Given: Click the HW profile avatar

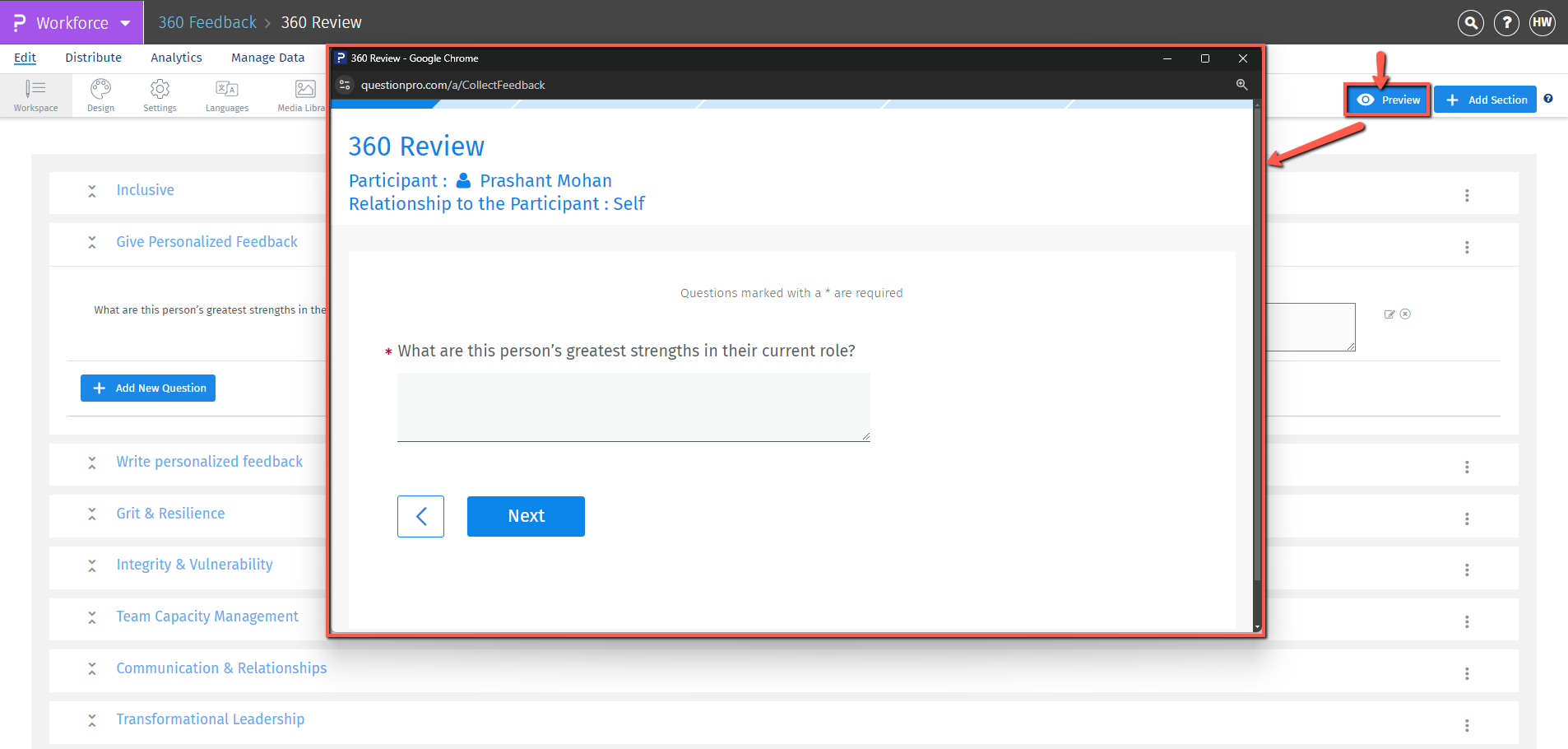Looking at the screenshot, I should tap(1542, 22).
